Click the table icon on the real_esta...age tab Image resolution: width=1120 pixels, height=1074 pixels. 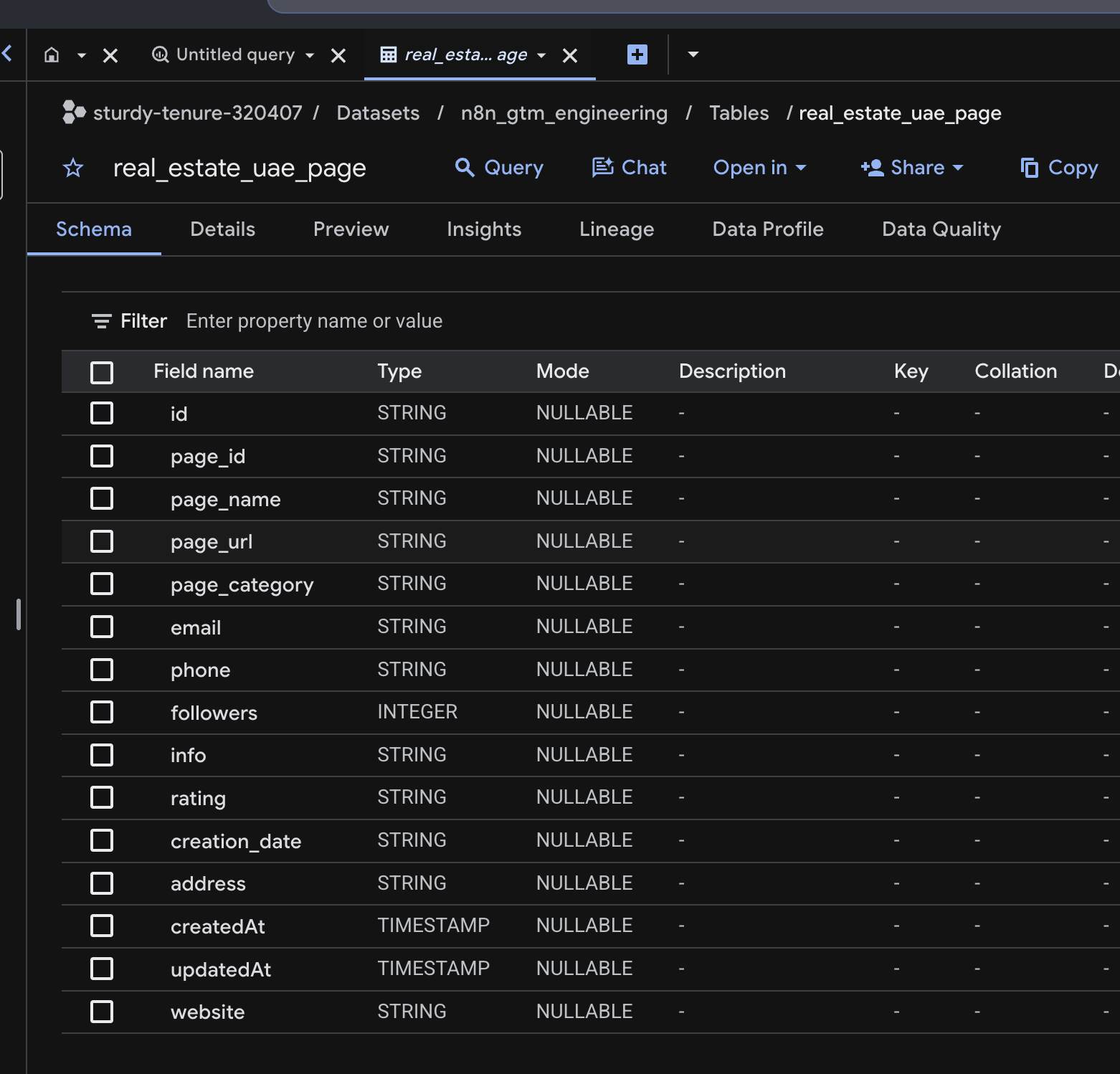point(388,54)
